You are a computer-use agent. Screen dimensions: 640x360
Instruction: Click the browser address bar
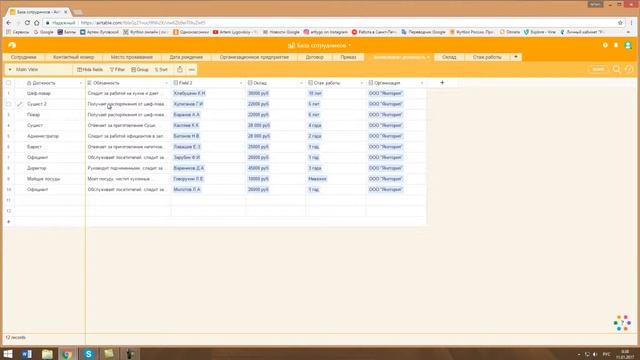(327, 23)
